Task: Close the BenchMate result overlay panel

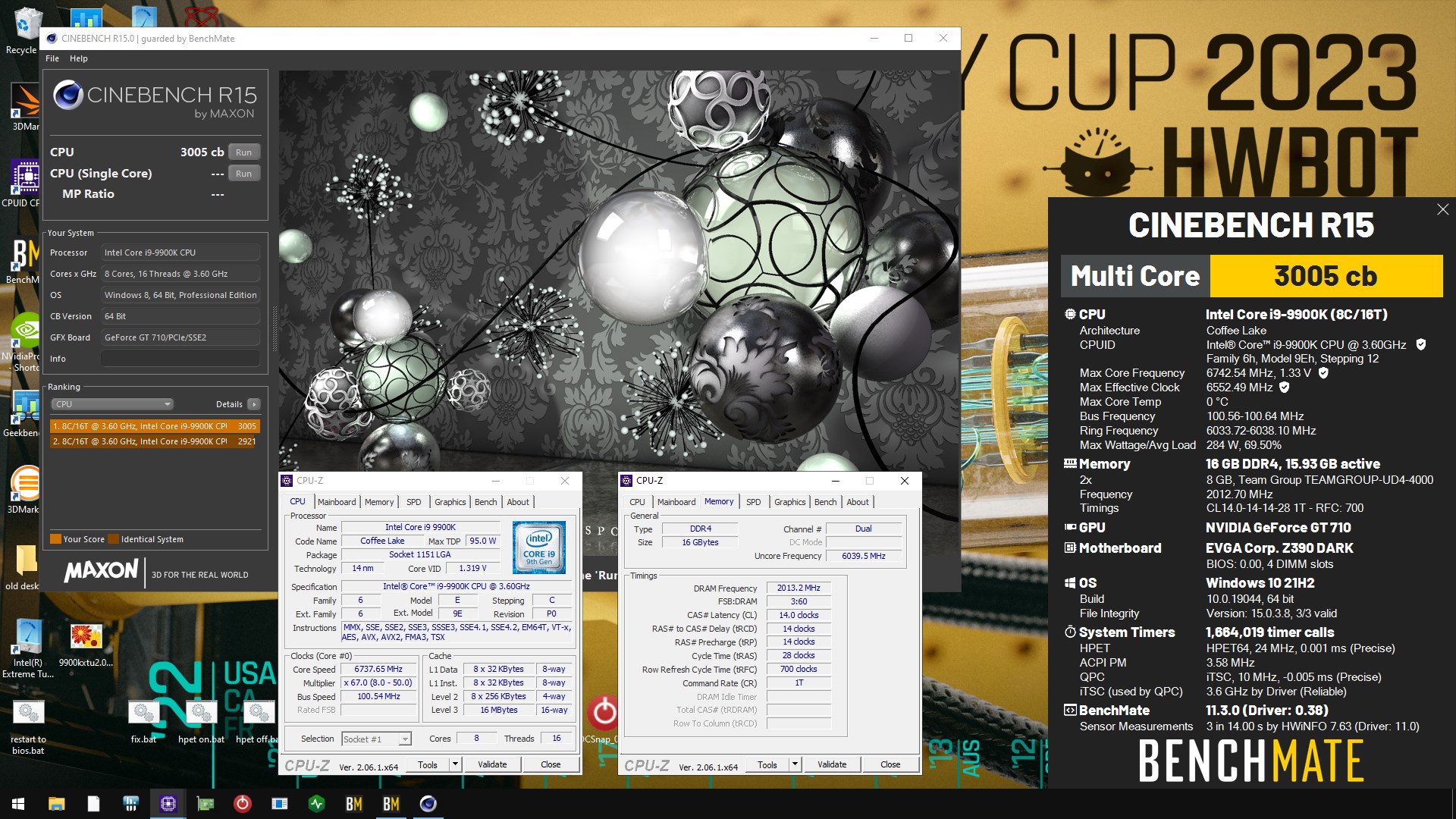Action: click(x=1442, y=209)
